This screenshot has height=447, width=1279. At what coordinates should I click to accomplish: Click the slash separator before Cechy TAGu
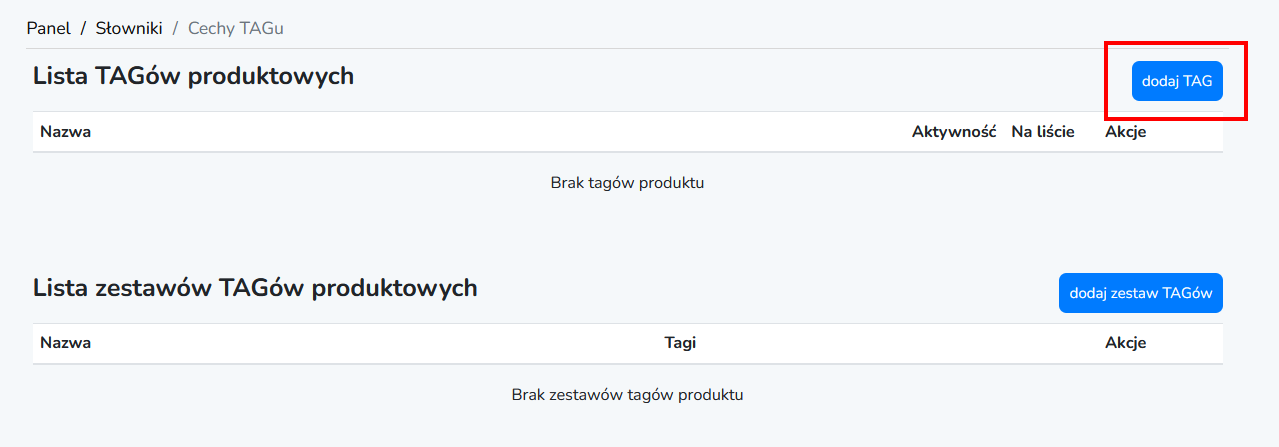175,28
